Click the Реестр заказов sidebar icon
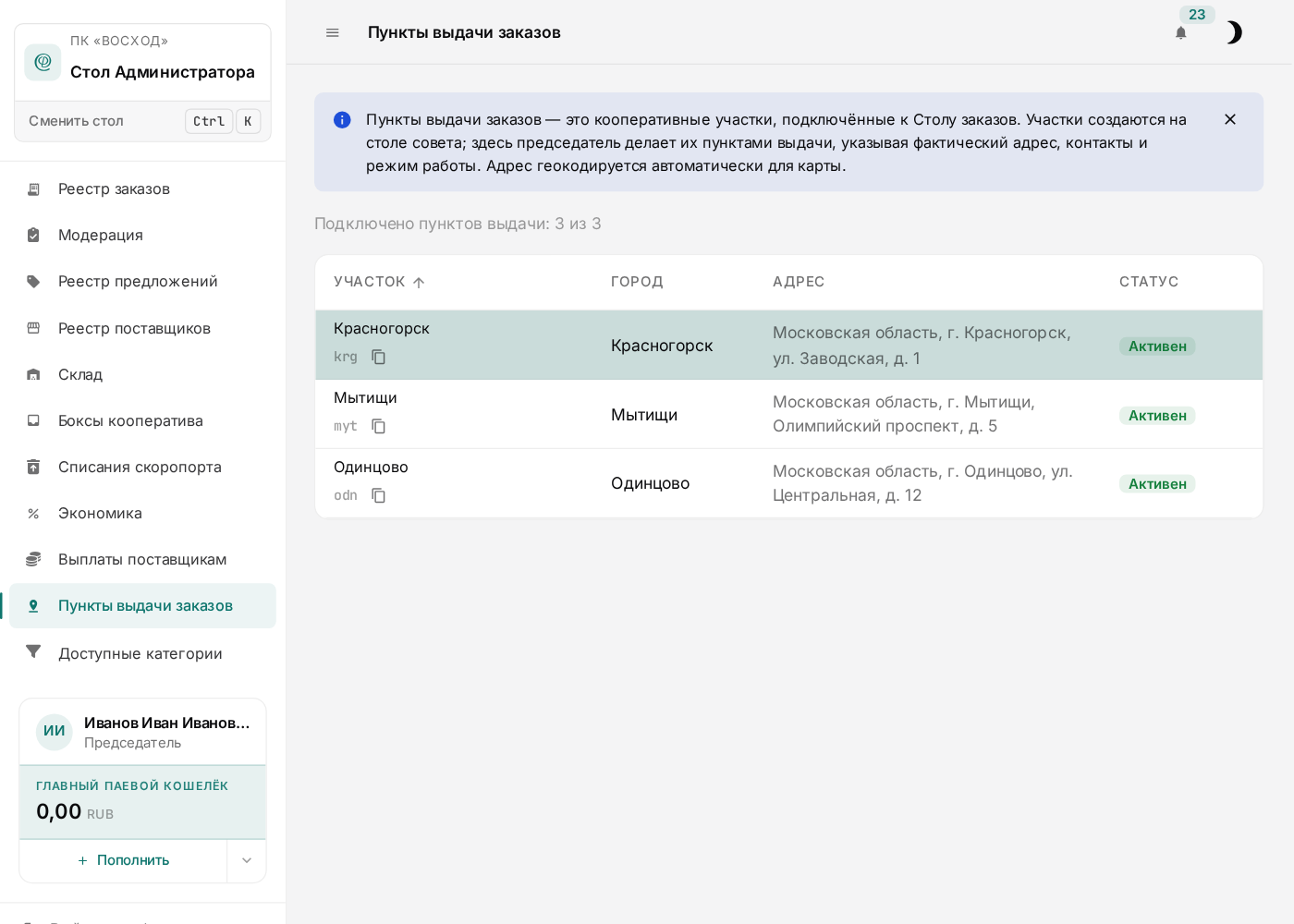The image size is (1294, 924). (x=33, y=189)
